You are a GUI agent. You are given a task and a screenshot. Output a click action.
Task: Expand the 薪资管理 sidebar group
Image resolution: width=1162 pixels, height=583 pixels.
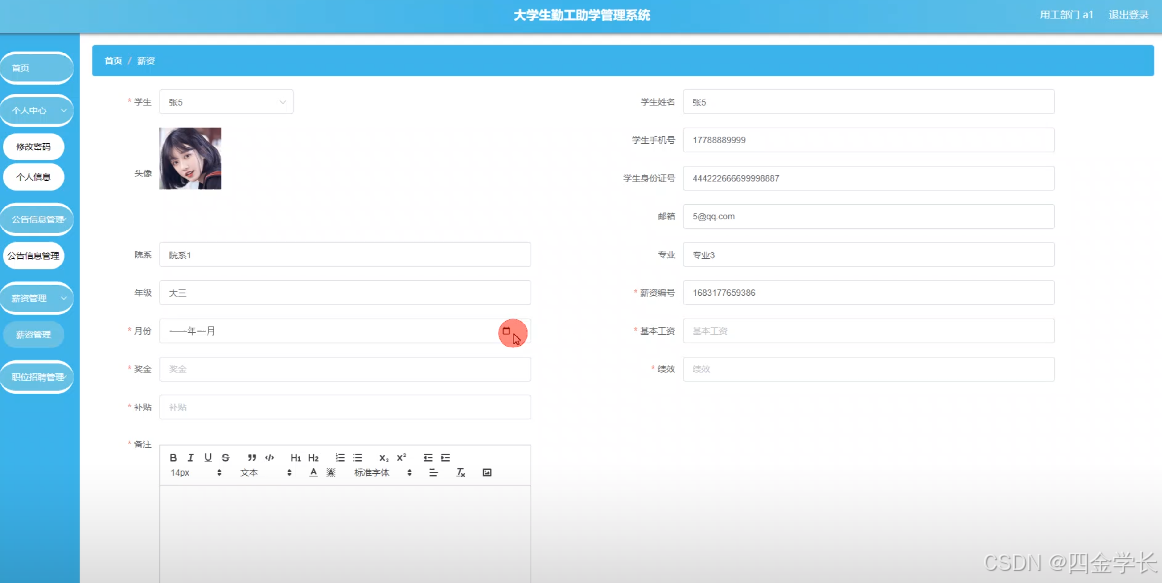(x=36, y=299)
